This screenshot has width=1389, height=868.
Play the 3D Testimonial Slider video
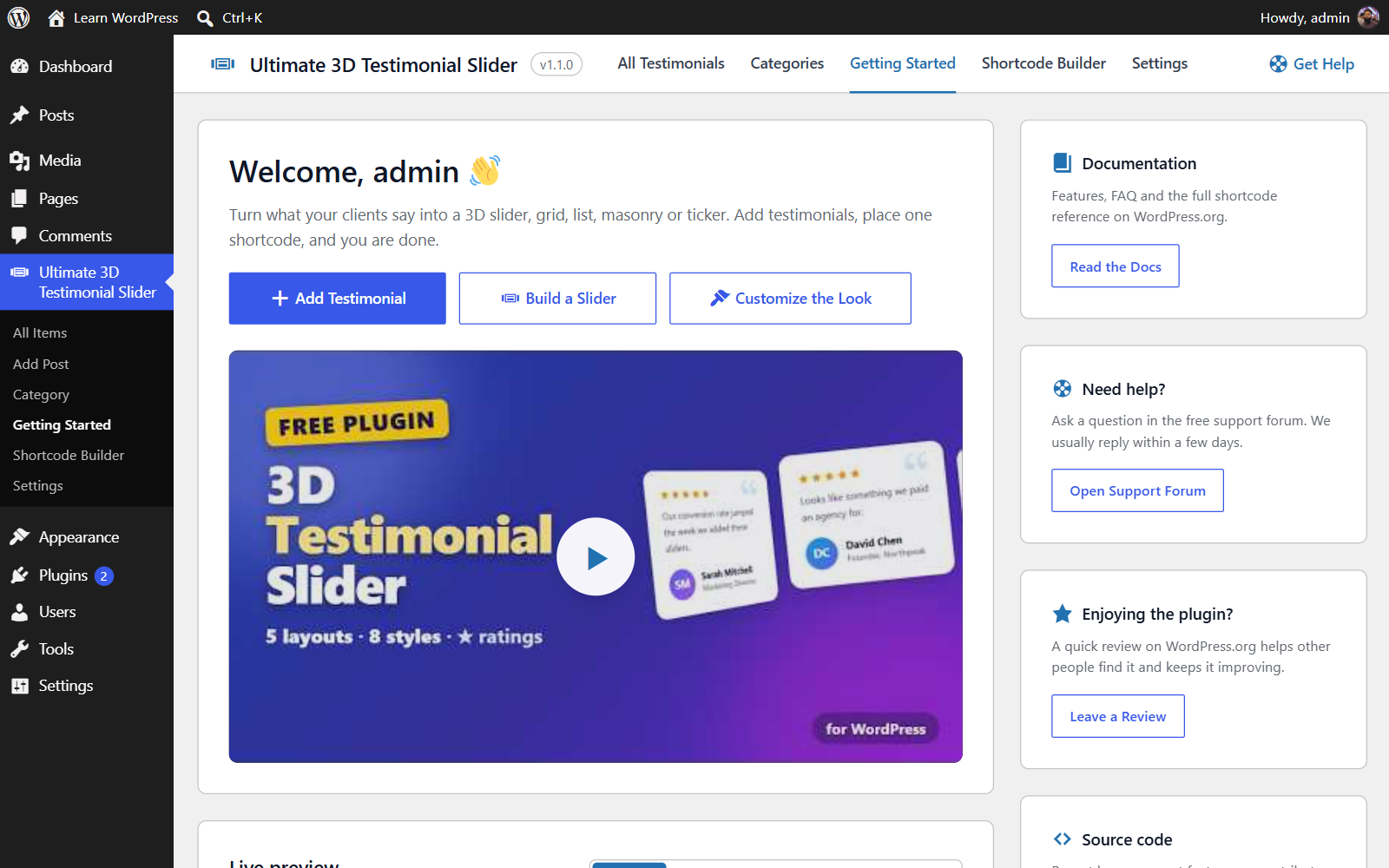(596, 557)
